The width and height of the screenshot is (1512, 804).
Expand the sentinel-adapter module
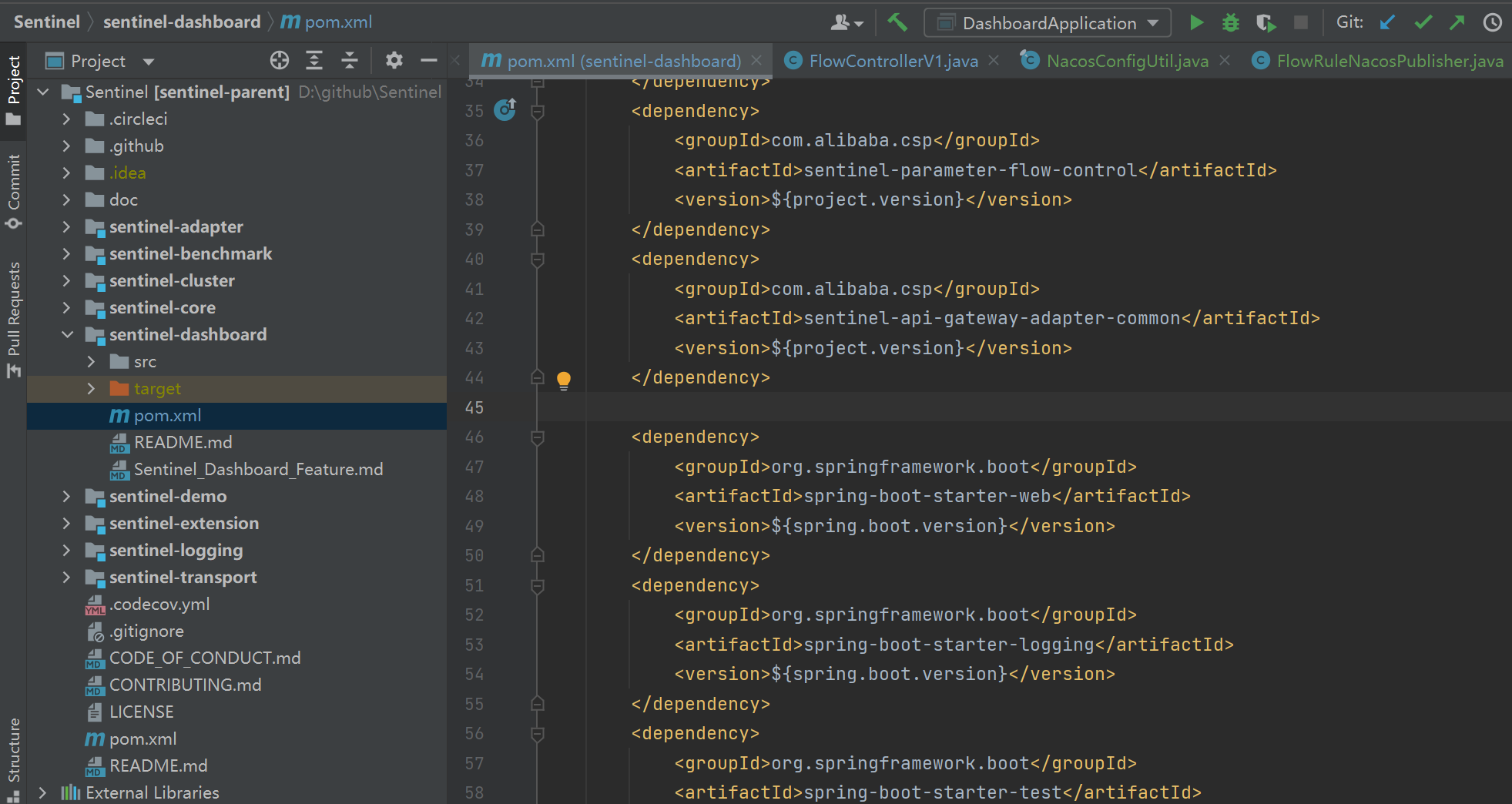pos(67,227)
